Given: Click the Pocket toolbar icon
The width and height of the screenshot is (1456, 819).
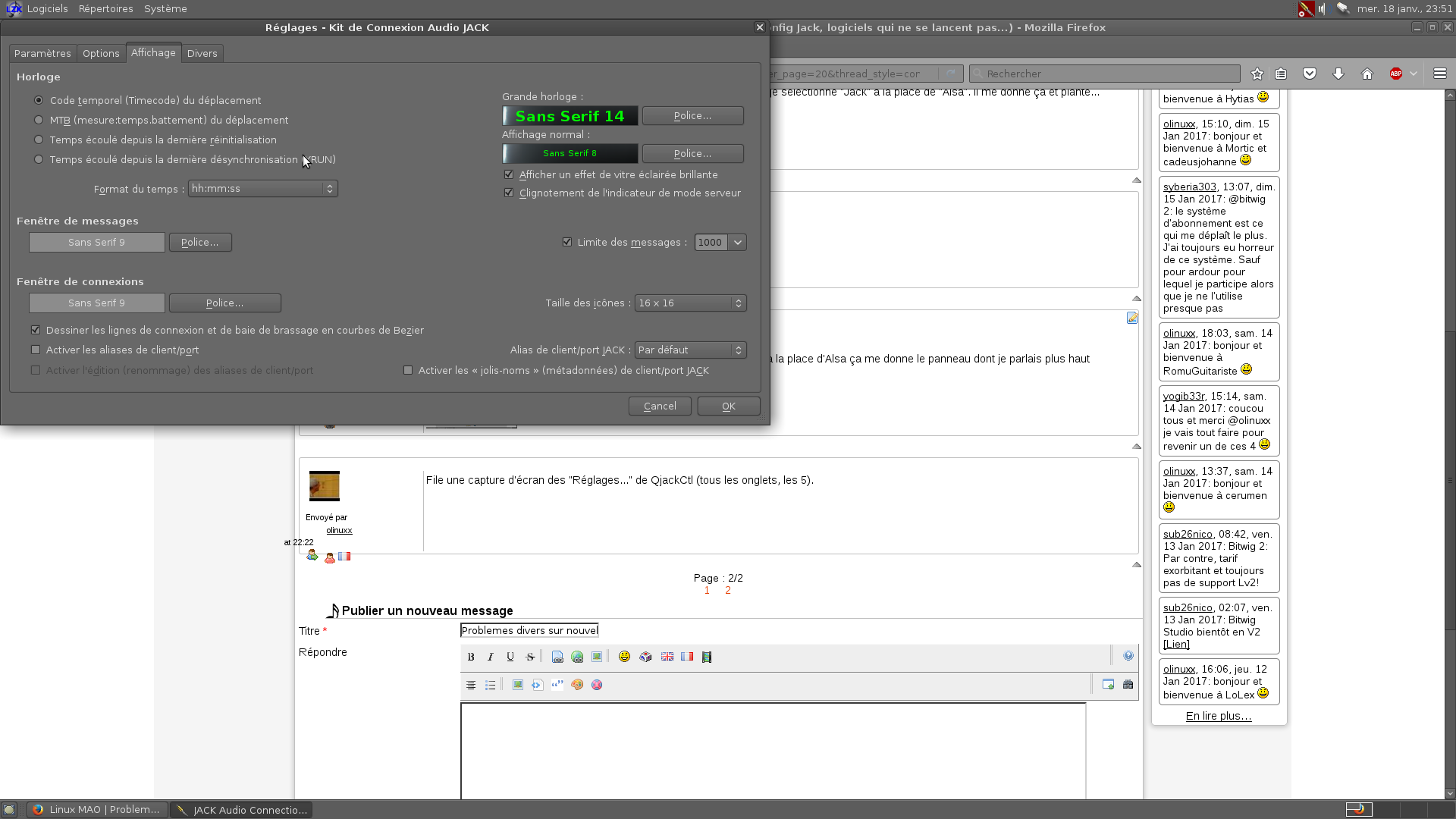Looking at the screenshot, I should click(x=1310, y=74).
